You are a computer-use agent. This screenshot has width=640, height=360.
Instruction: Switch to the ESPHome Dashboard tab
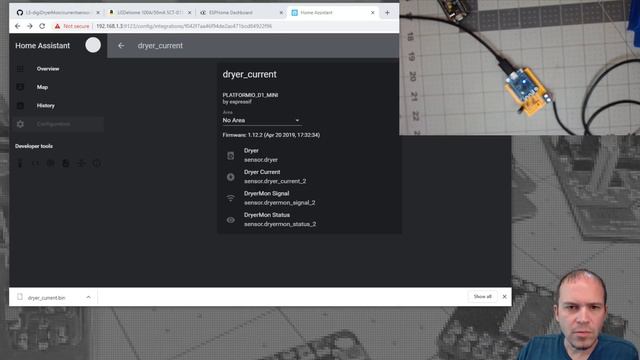pos(241,13)
